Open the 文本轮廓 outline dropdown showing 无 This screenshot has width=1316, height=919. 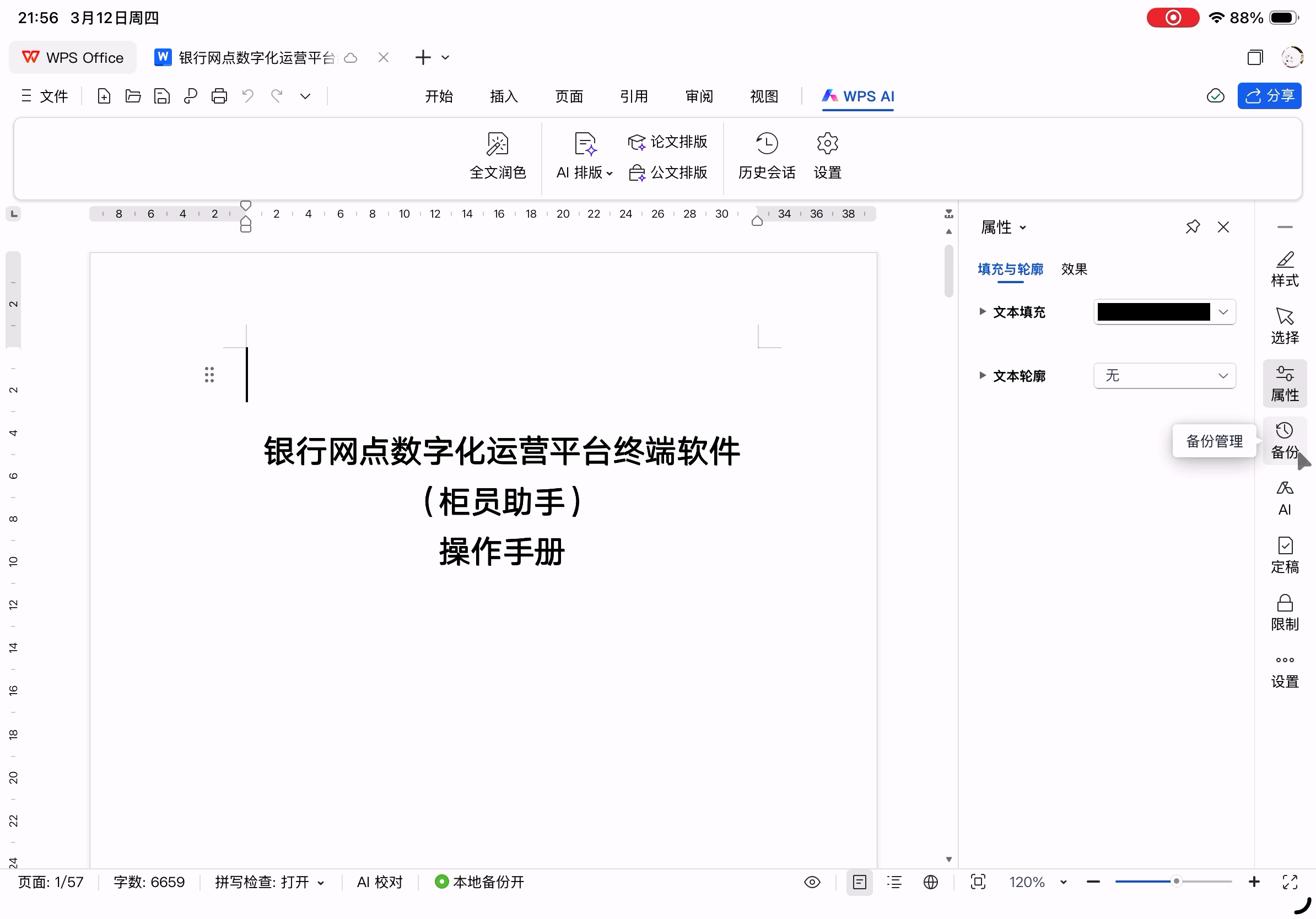point(1164,376)
